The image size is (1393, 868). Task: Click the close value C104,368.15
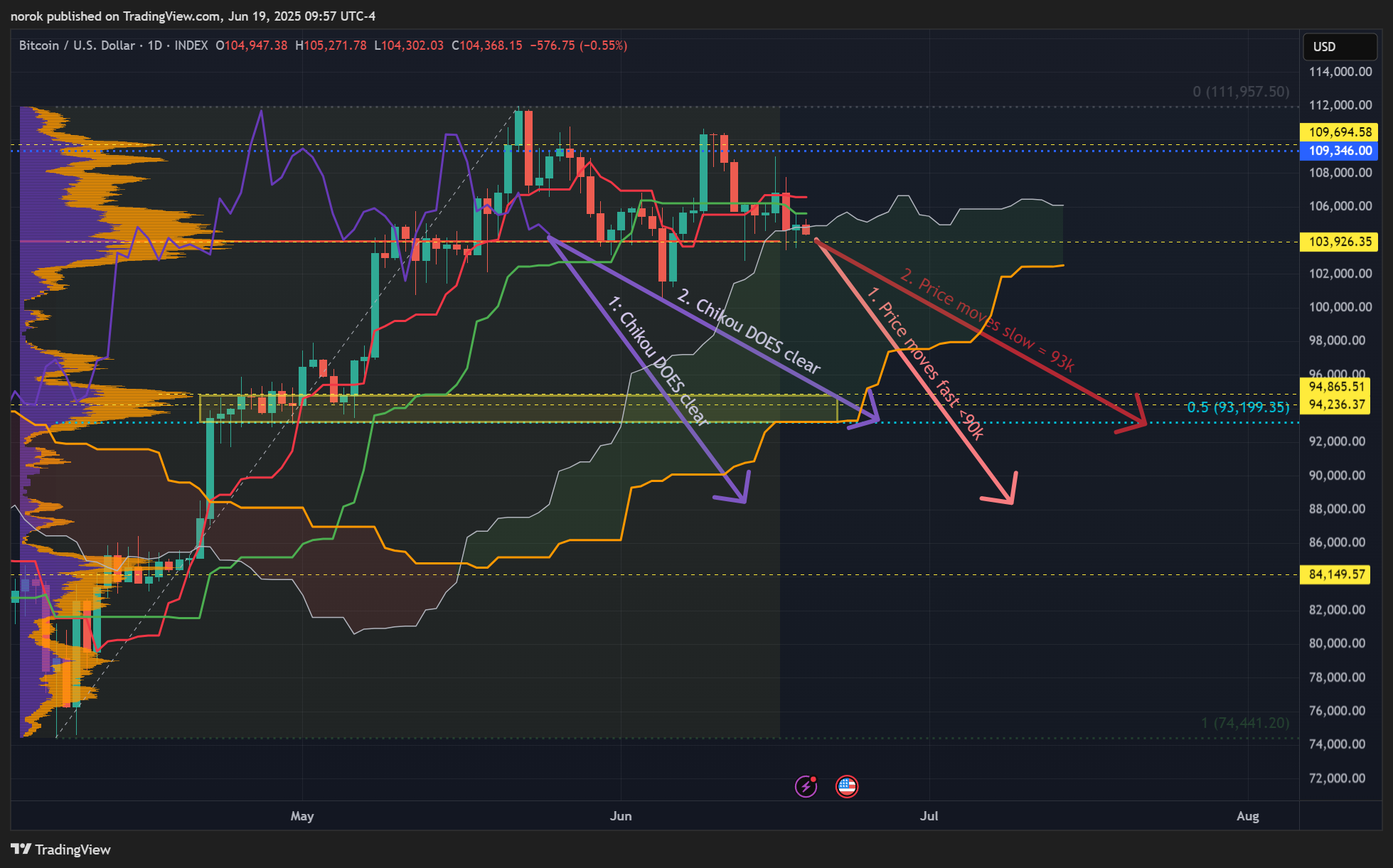click(487, 45)
